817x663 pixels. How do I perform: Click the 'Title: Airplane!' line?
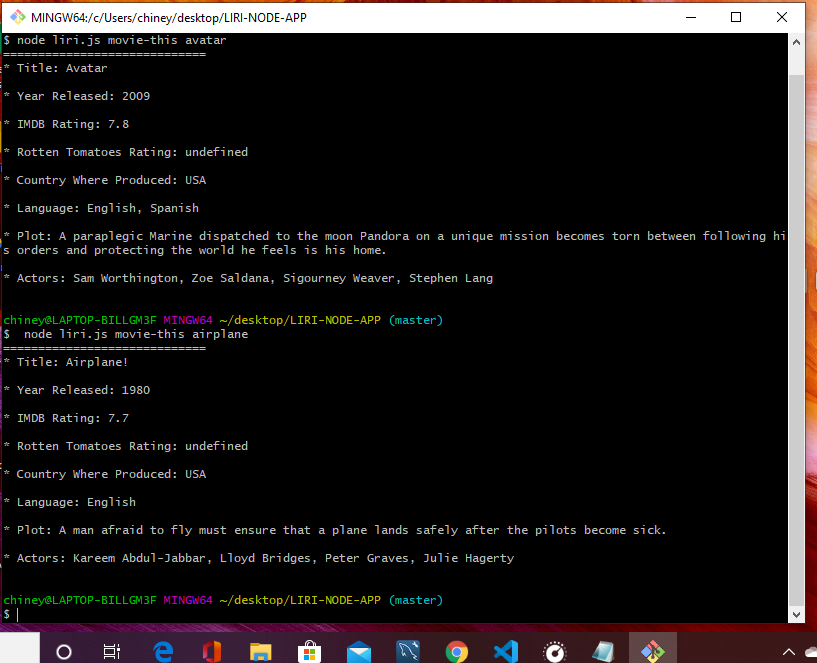pos(66,362)
